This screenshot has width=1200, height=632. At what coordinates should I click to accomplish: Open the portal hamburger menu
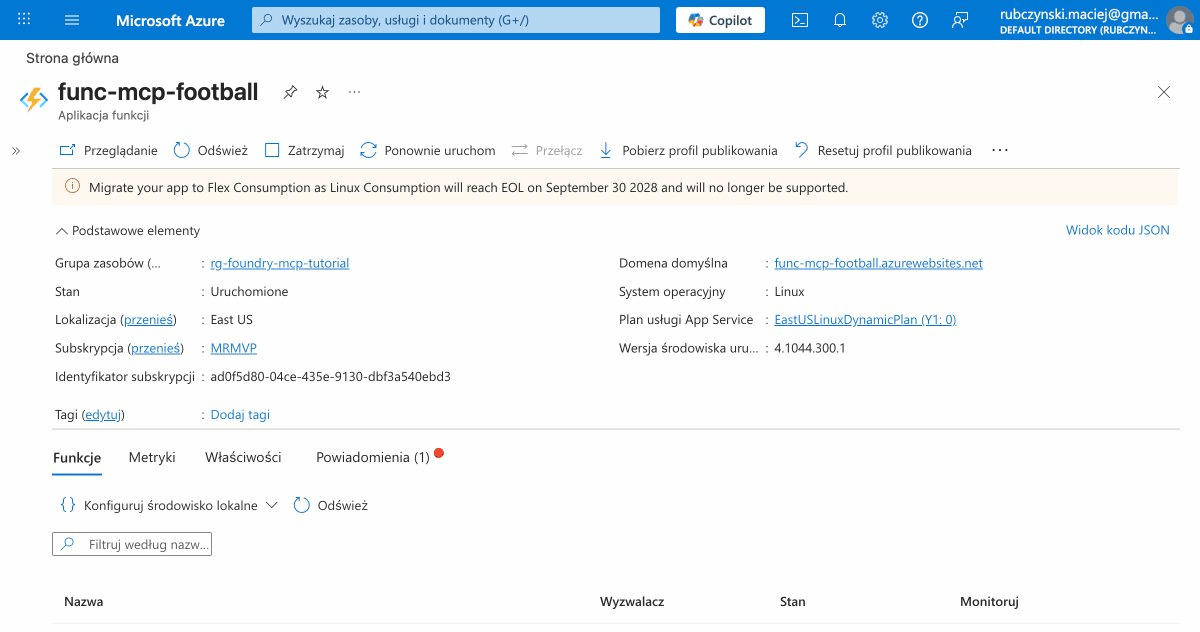pyautogui.click(x=72, y=20)
